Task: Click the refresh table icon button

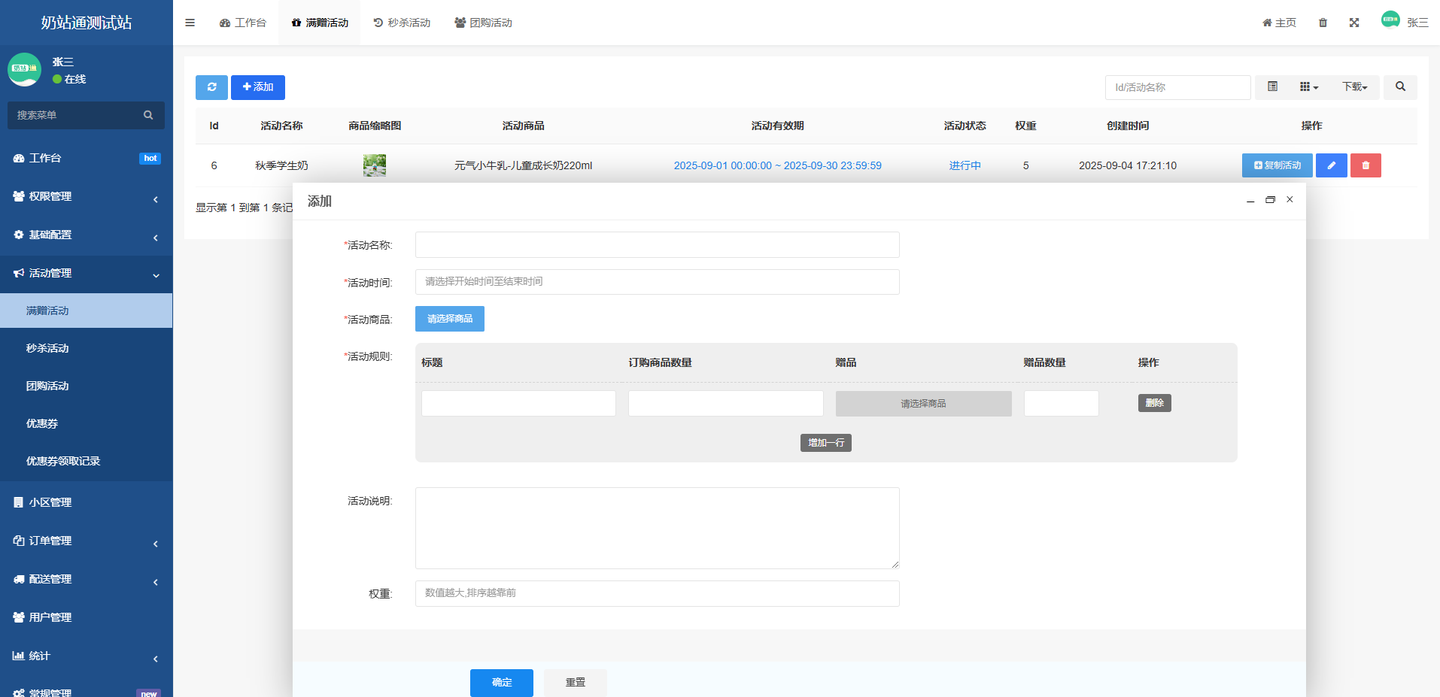Action: point(211,87)
